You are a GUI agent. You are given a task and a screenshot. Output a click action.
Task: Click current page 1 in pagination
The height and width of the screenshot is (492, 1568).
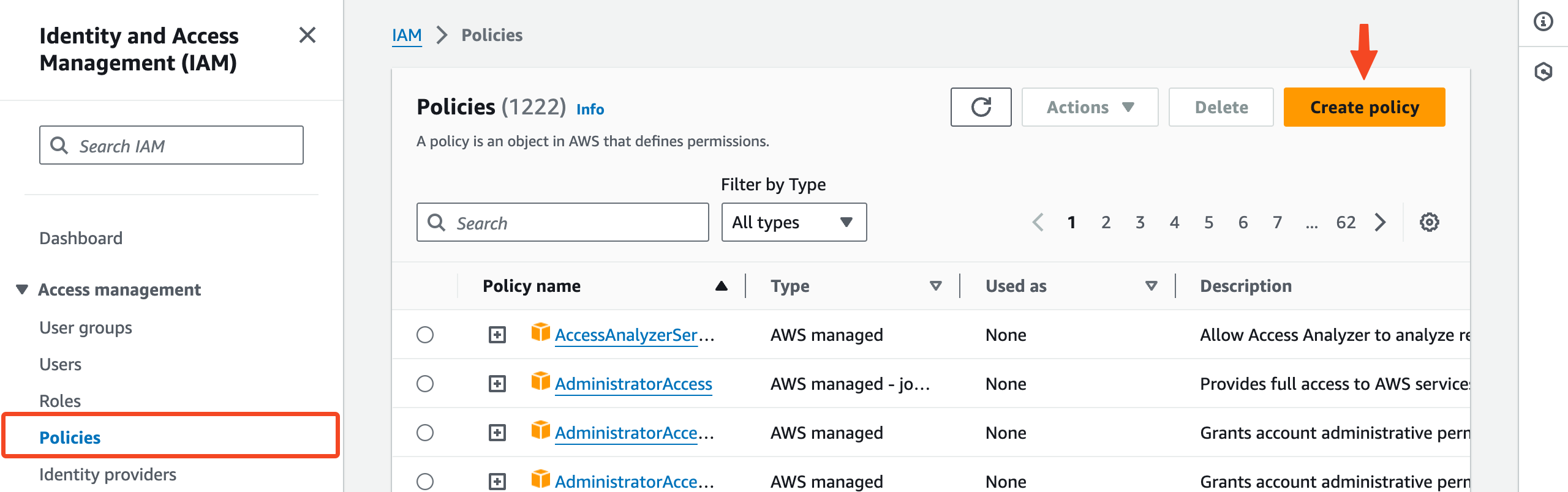click(x=1071, y=222)
